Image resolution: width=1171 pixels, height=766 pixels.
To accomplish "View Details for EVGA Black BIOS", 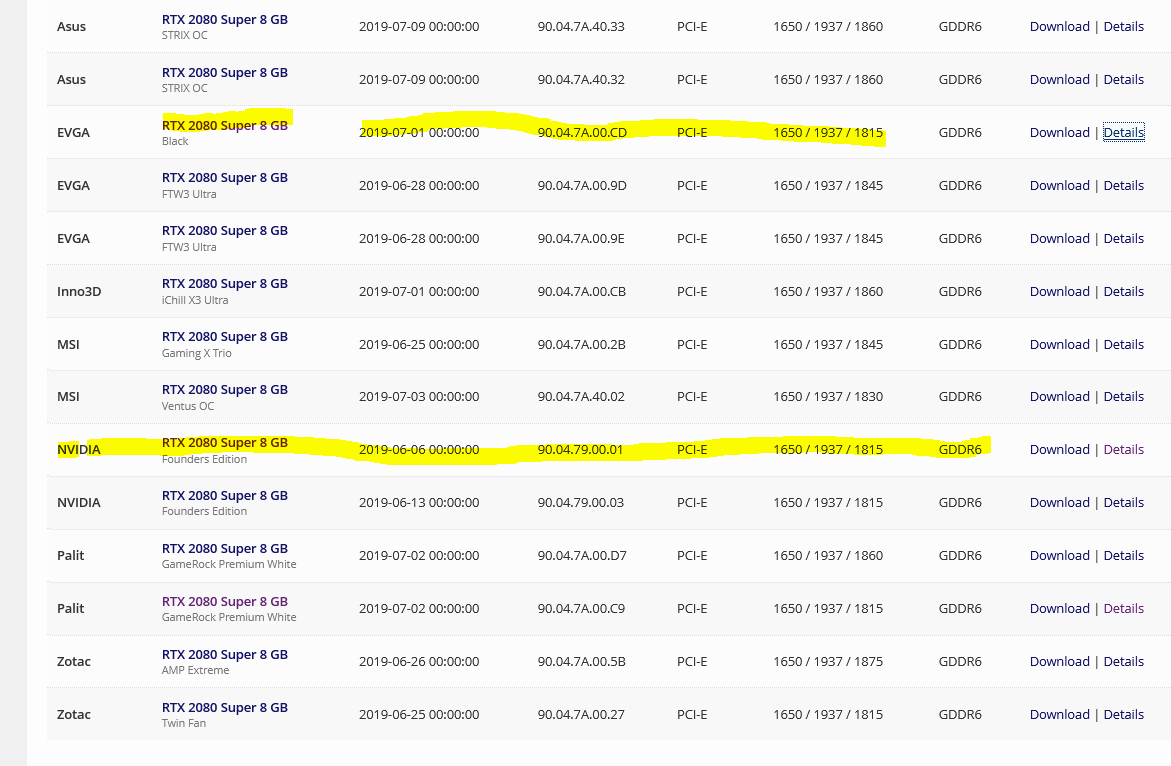I will point(1123,133).
